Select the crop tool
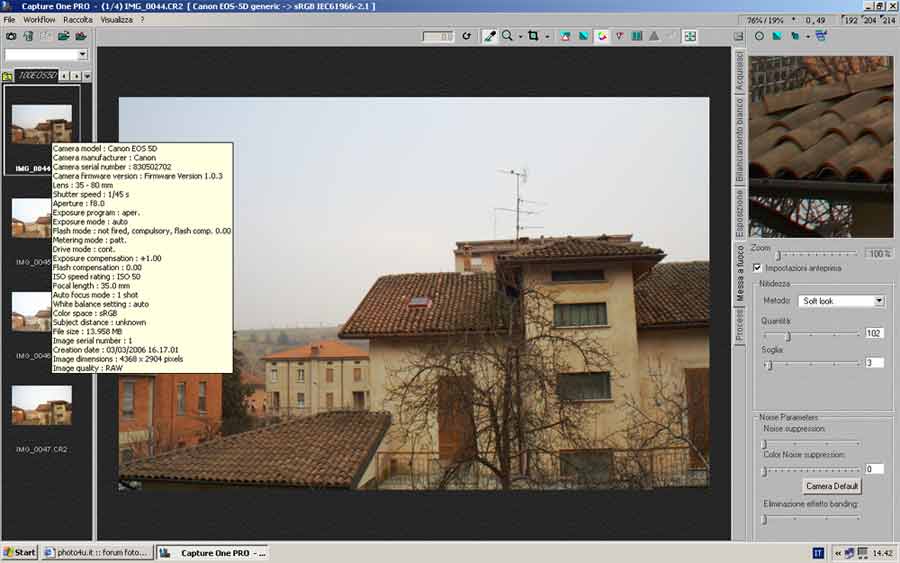This screenshot has height=563, width=900. tap(533, 36)
